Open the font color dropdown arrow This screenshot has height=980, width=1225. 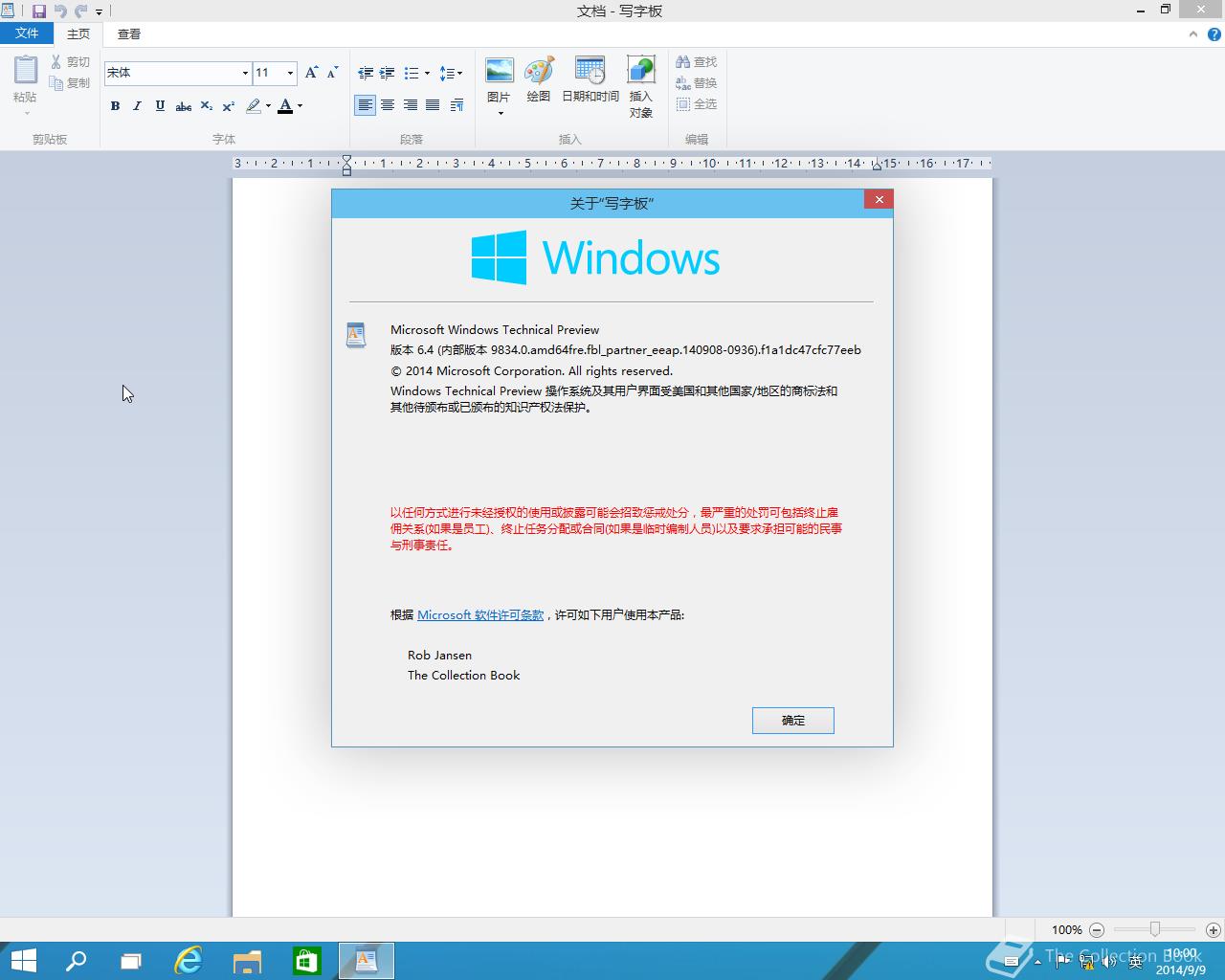pyautogui.click(x=301, y=106)
